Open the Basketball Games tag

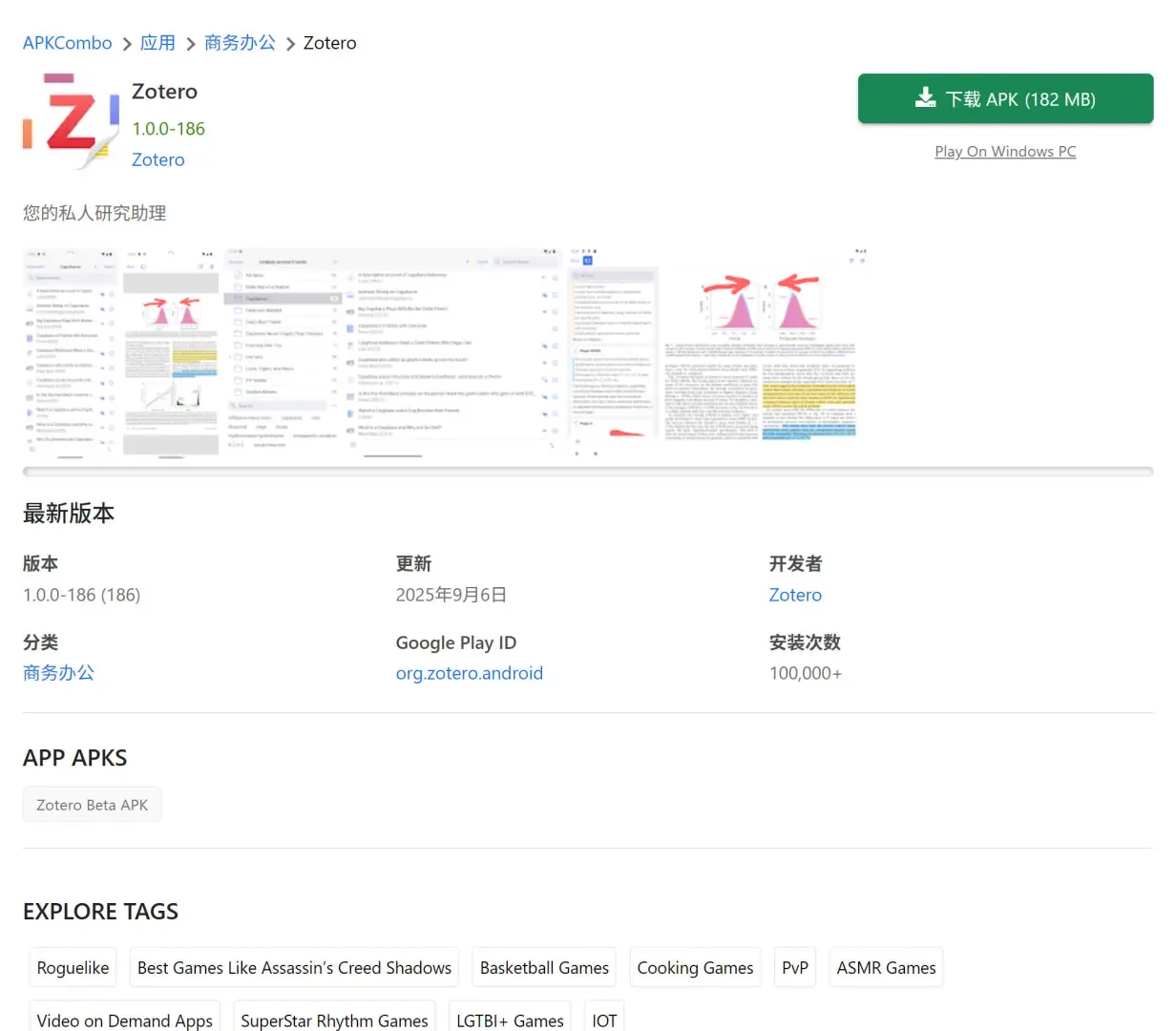coord(543,967)
